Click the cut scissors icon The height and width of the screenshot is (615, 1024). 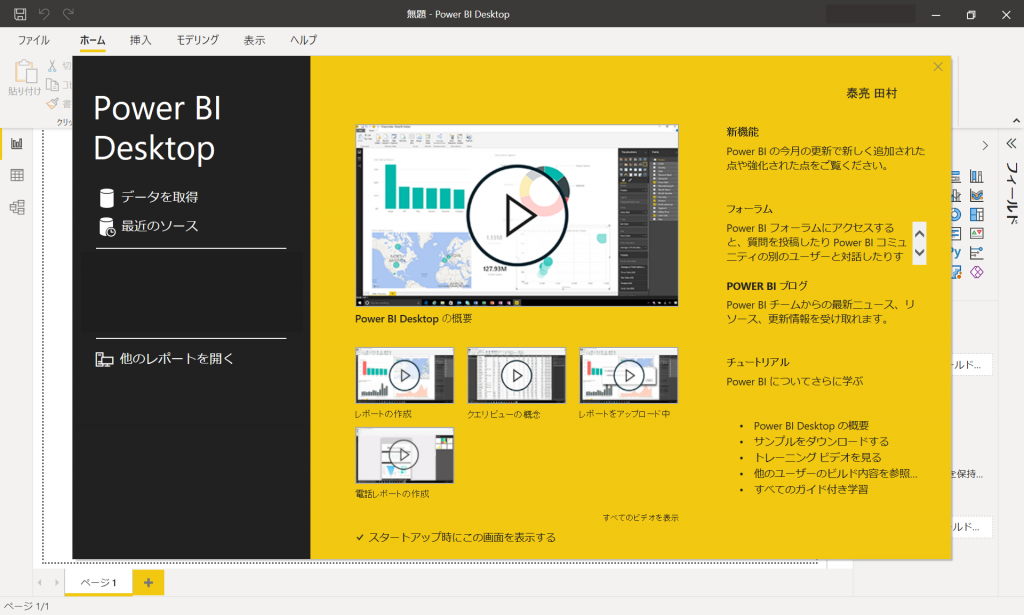[52, 66]
